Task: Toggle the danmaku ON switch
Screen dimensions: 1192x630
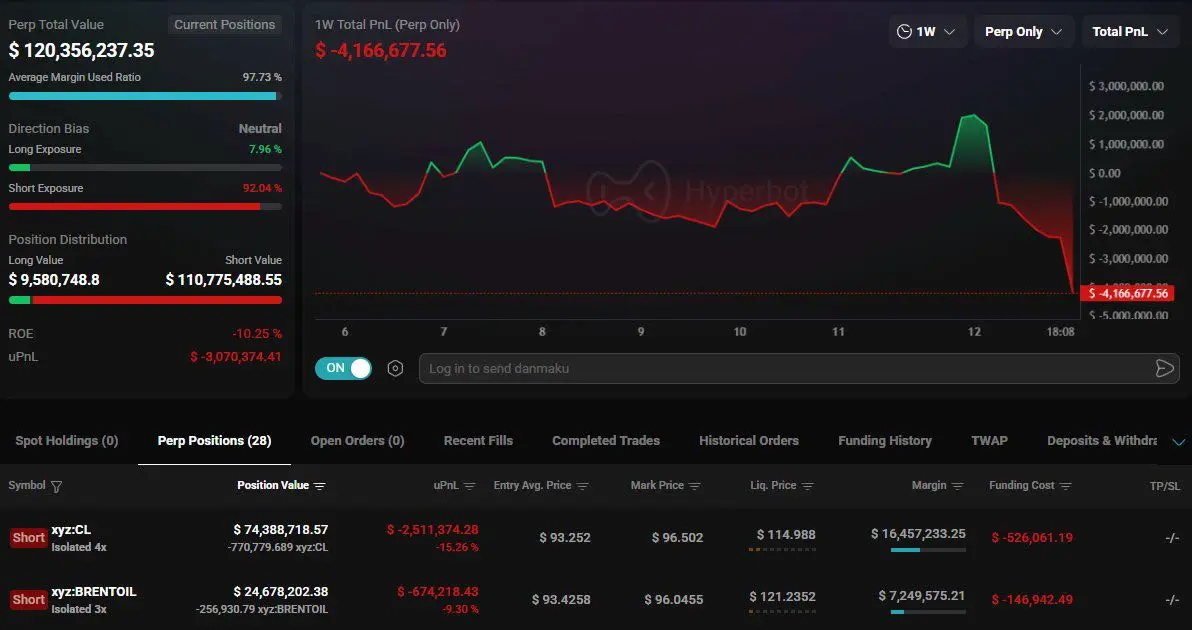Action: coord(344,369)
